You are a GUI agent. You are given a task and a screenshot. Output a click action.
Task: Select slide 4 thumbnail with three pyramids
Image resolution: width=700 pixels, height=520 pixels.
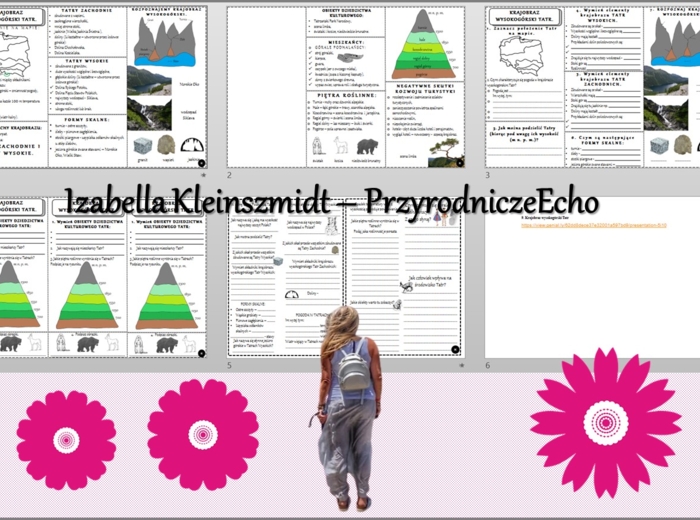pos(104,277)
